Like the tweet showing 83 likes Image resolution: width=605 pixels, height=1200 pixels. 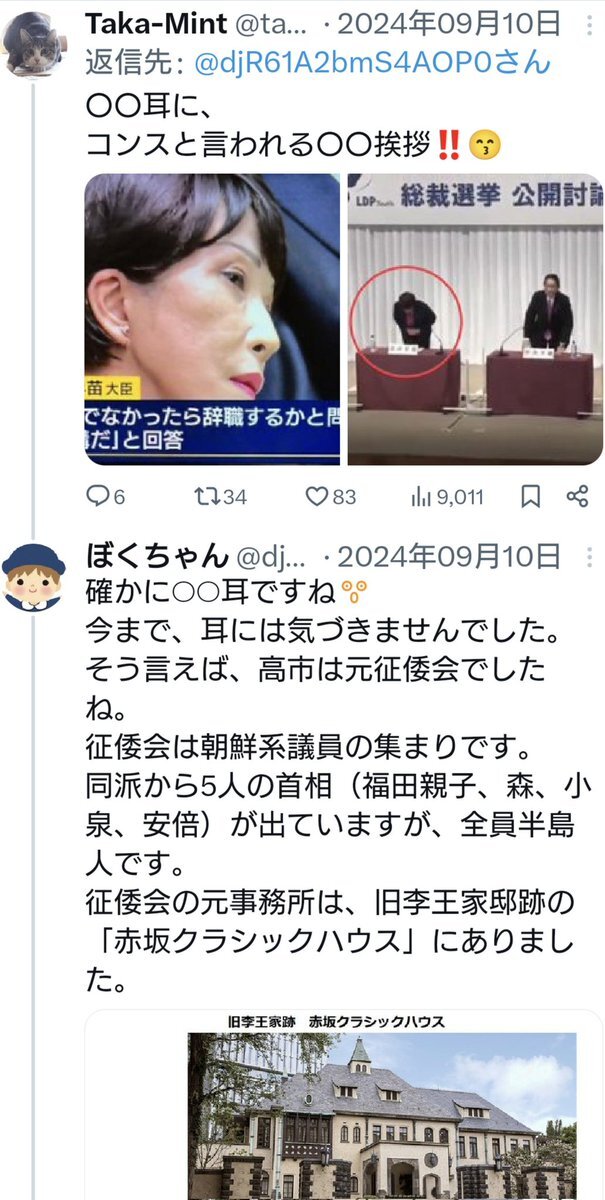pyautogui.click(x=317, y=496)
